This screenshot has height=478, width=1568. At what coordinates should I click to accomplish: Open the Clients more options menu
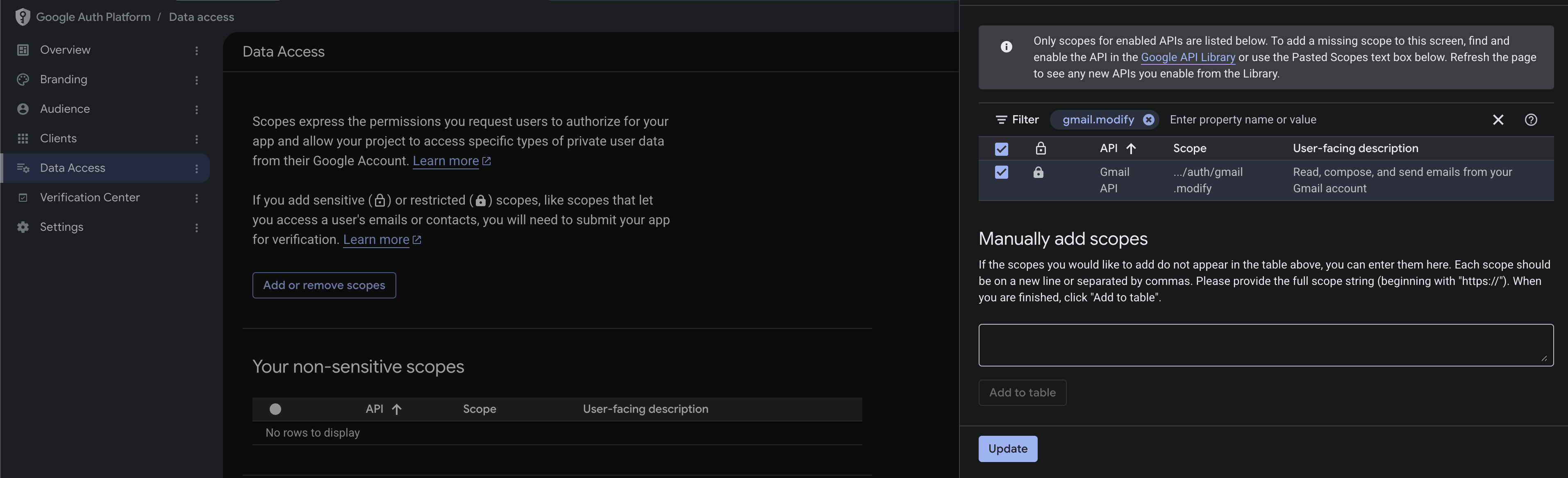click(x=197, y=139)
